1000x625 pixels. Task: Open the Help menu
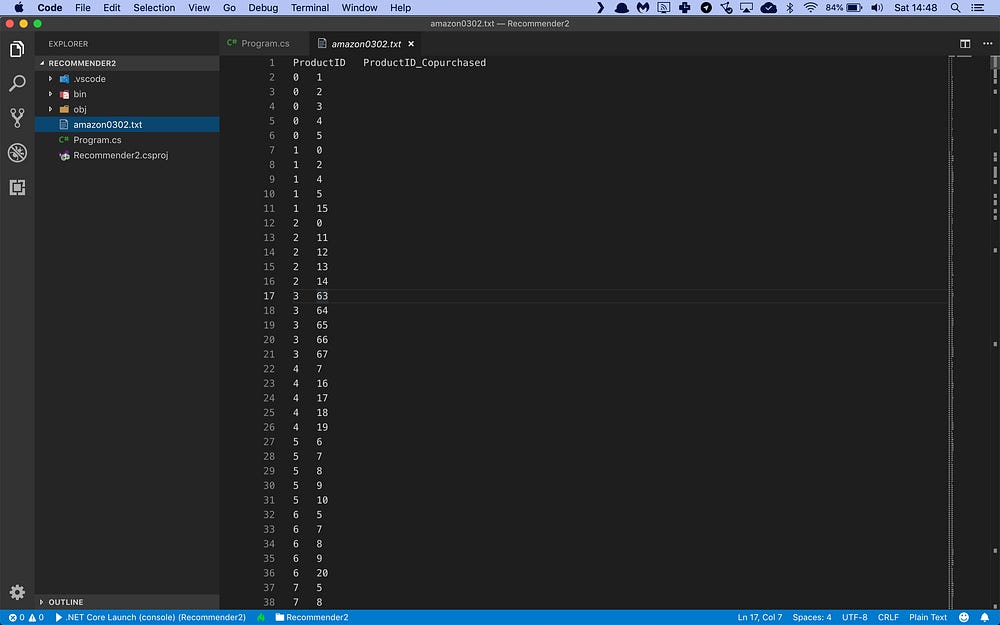(401, 8)
